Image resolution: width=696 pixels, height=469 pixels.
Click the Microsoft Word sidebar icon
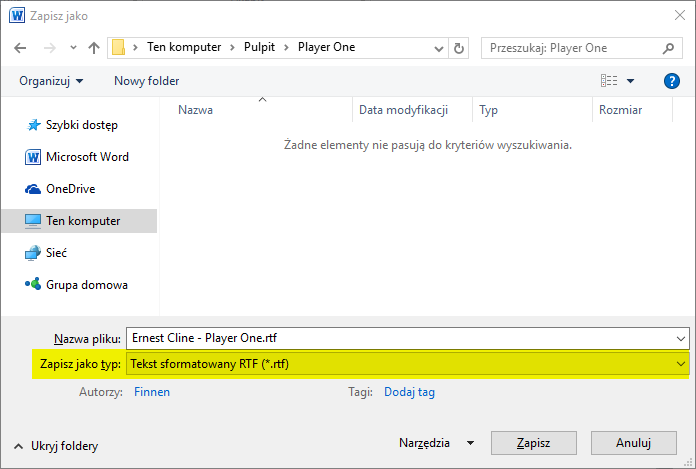tap(33, 157)
